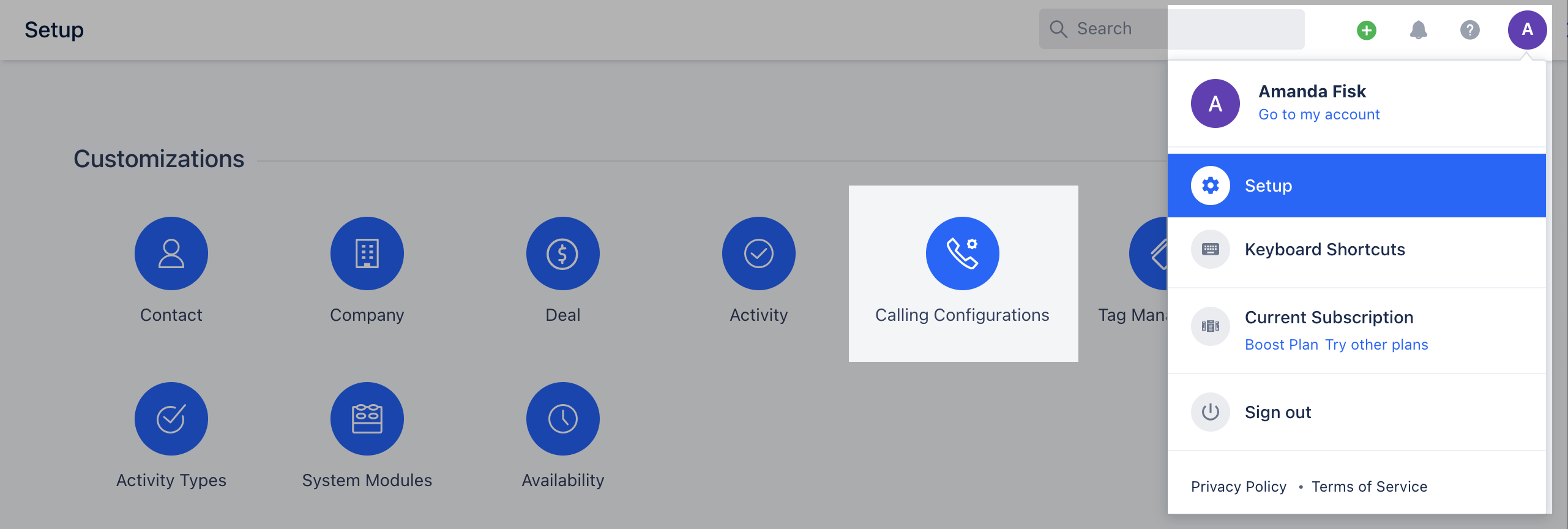Open the Privacy Policy link
1568x529 pixels.
click(x=1239, y=487)
